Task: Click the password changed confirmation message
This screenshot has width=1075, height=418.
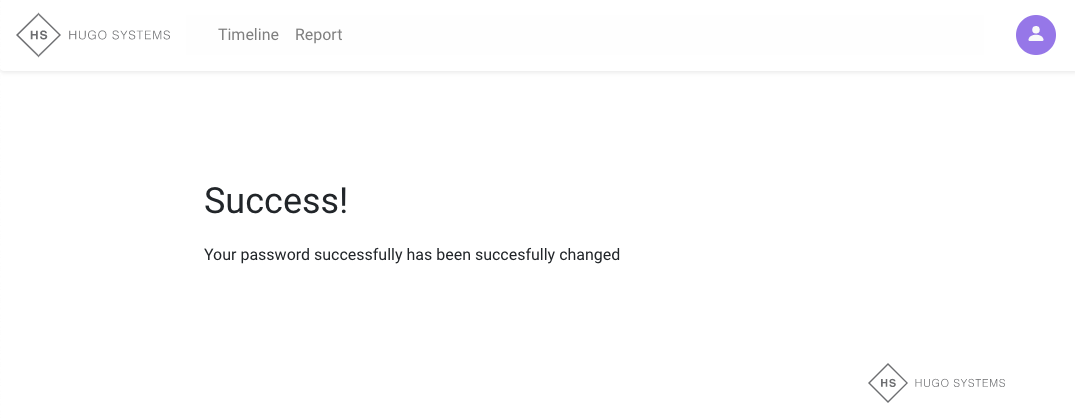Action: tap(412, 255)
